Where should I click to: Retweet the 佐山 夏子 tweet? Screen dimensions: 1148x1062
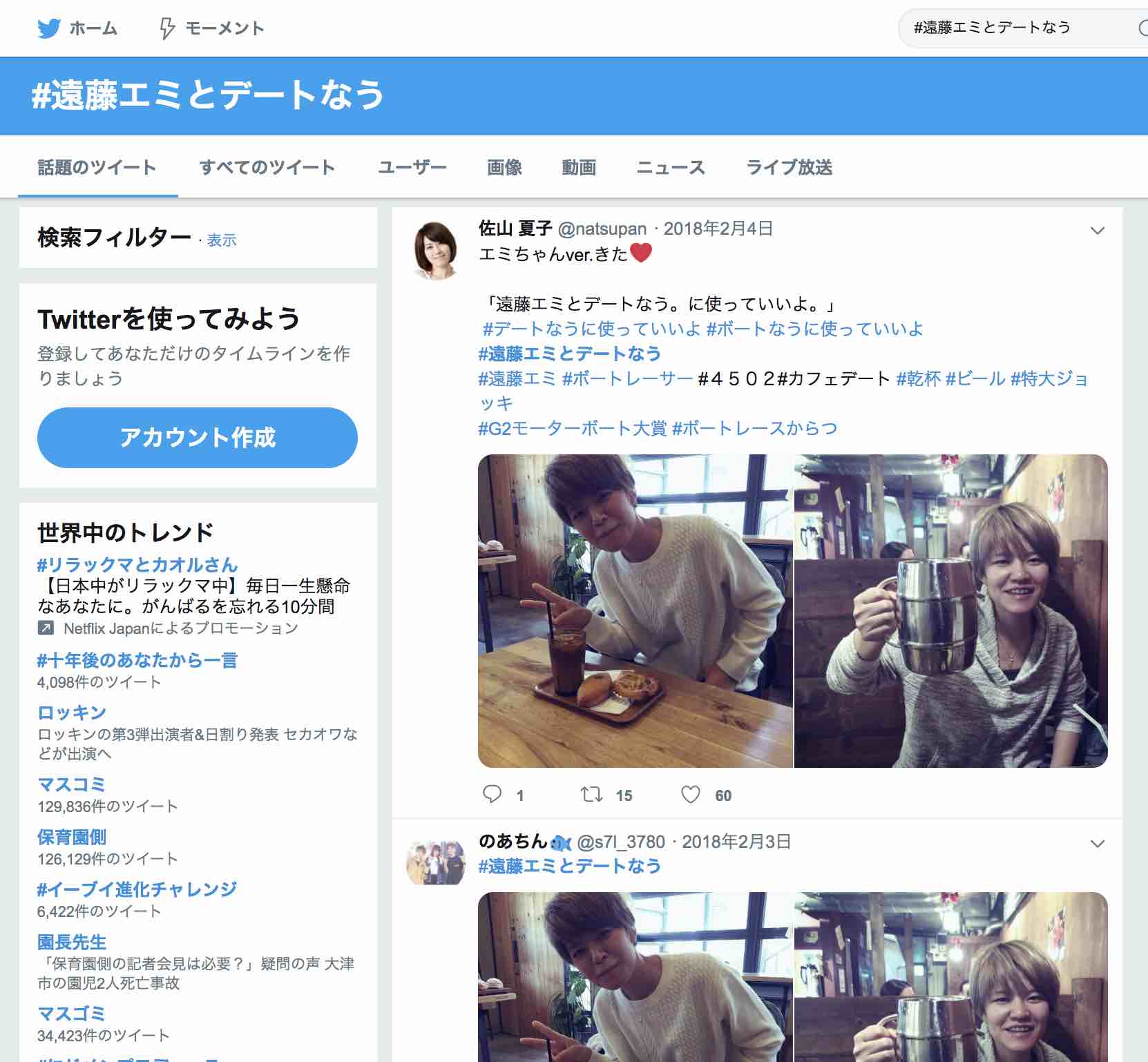[592, 795]
